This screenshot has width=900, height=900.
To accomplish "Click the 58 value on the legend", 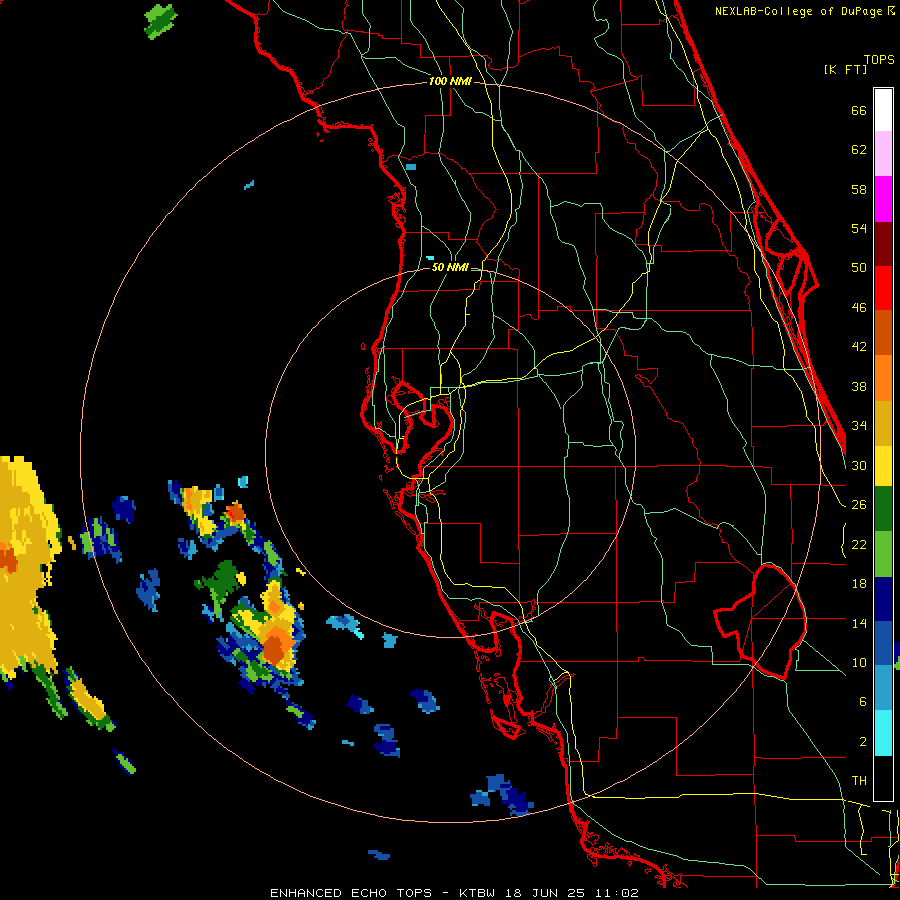I will [859, 189].
